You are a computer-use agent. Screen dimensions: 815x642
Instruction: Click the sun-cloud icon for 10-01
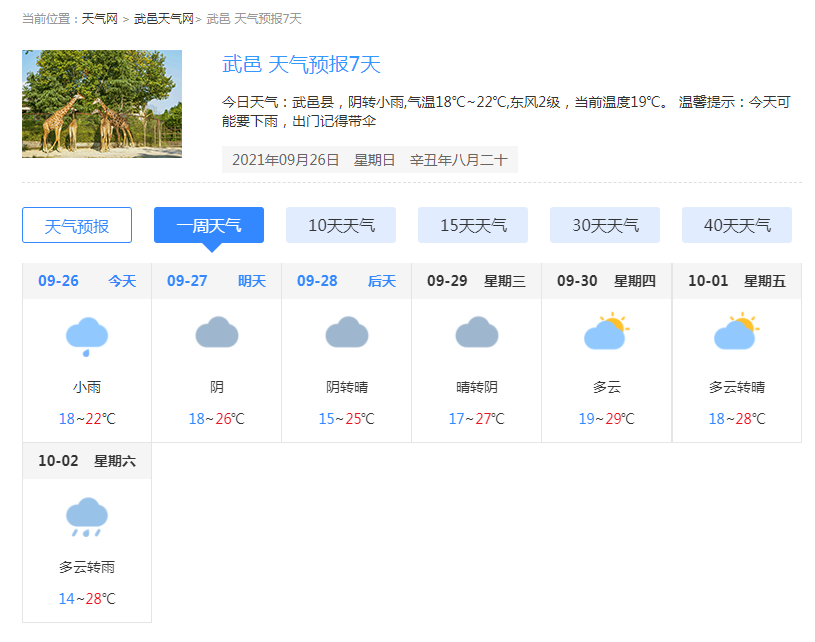(736, 332)
